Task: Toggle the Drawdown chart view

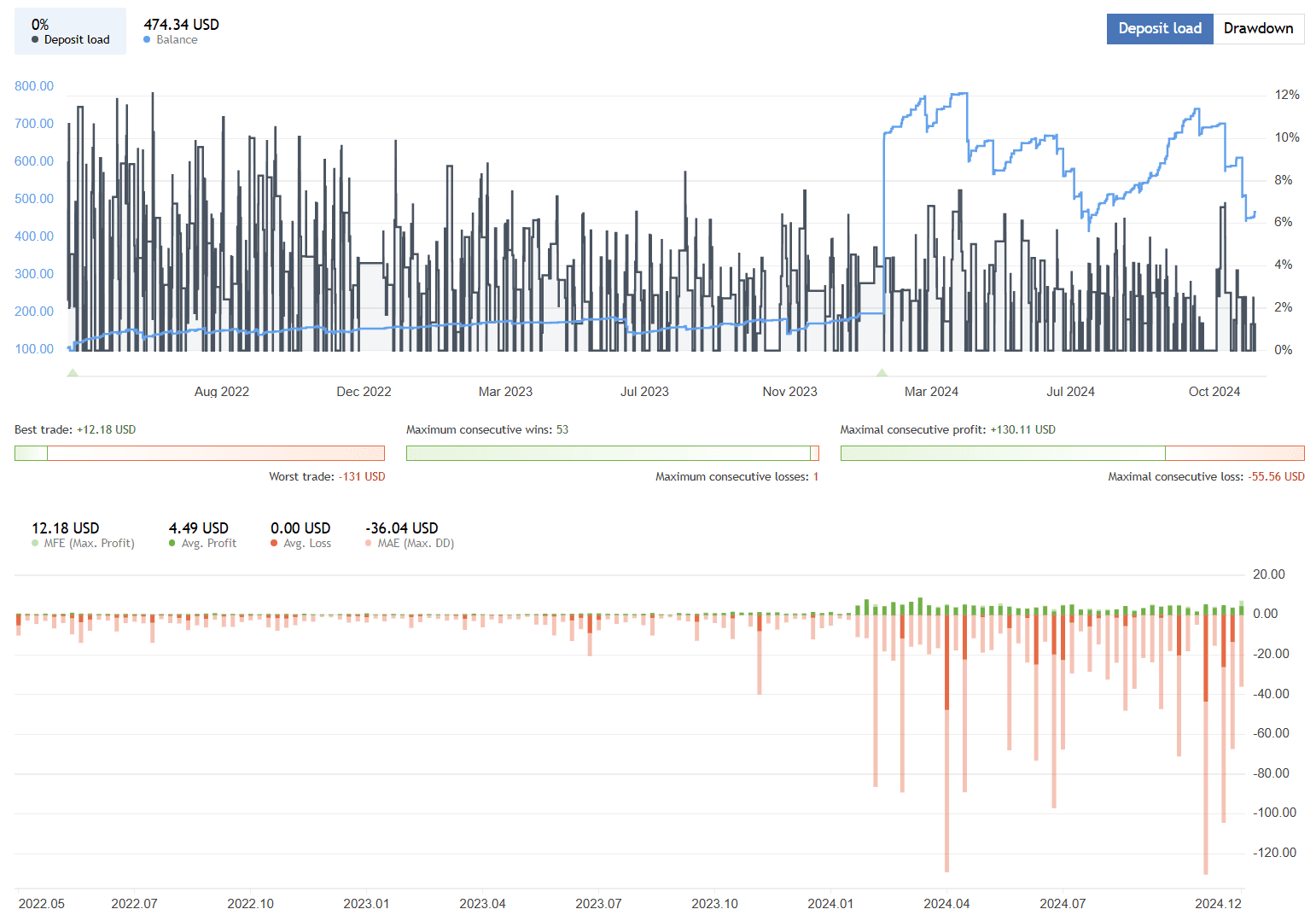Action: coord(1260,28)
